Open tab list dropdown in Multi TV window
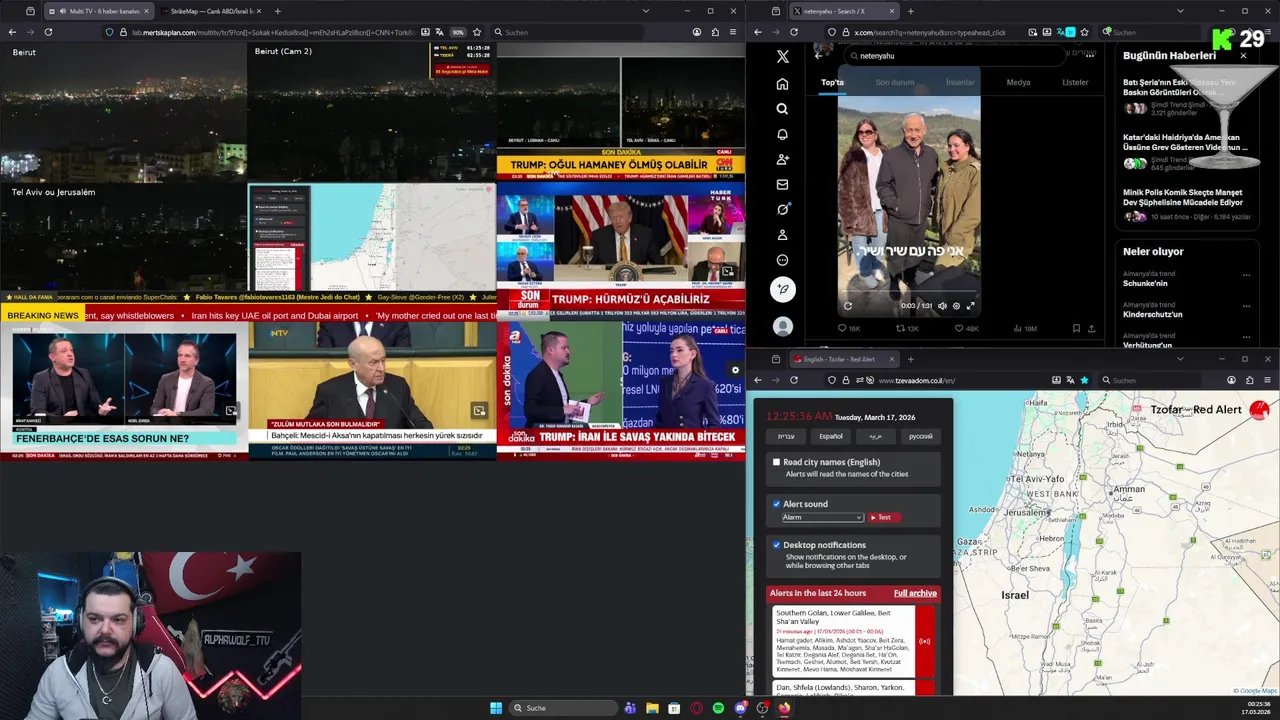 tap(645, 11)
